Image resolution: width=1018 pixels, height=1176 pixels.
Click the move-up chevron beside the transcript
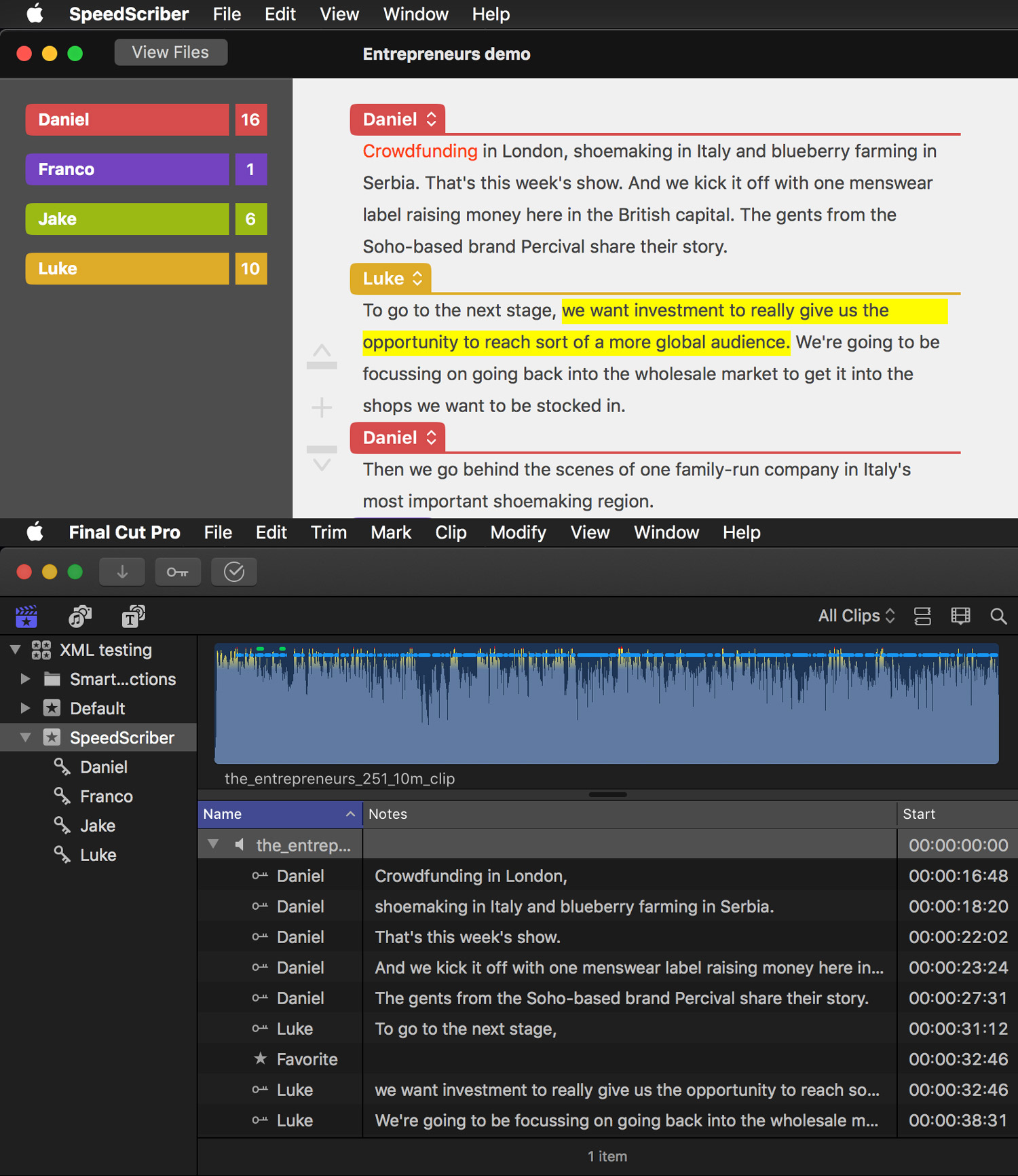coord(322,356)
